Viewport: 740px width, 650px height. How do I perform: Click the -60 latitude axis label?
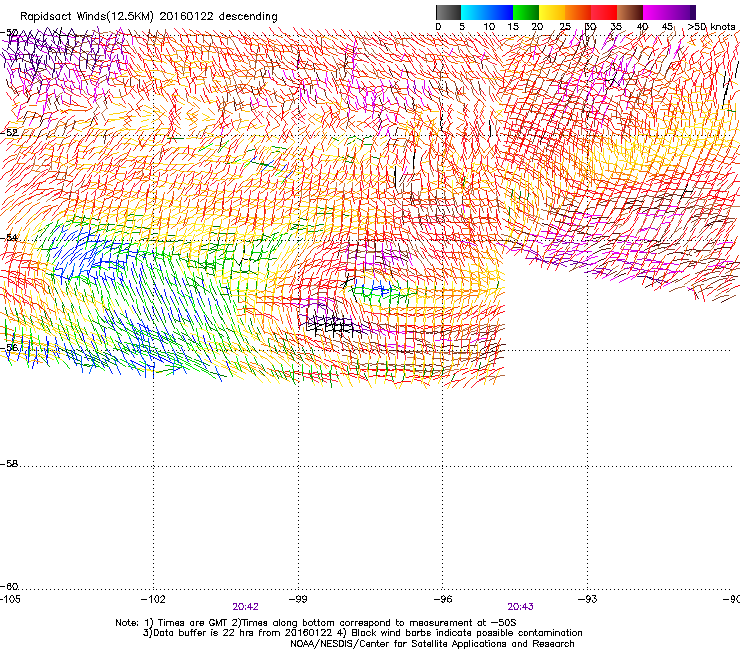[9, 586]
